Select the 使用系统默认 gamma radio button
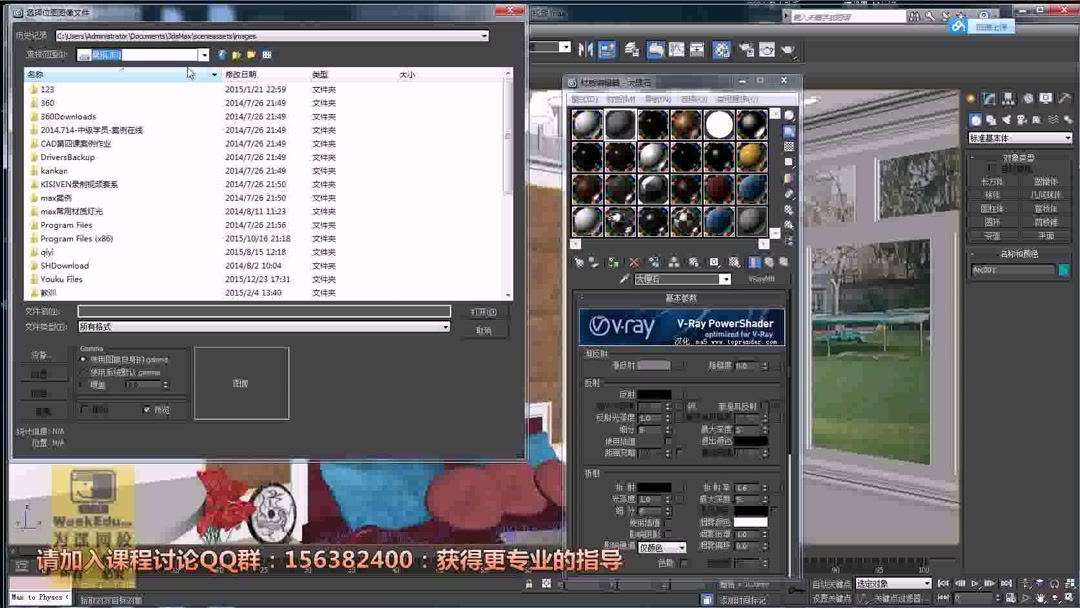This screenshot has width=1080, height=608. (x=84, y=373)
